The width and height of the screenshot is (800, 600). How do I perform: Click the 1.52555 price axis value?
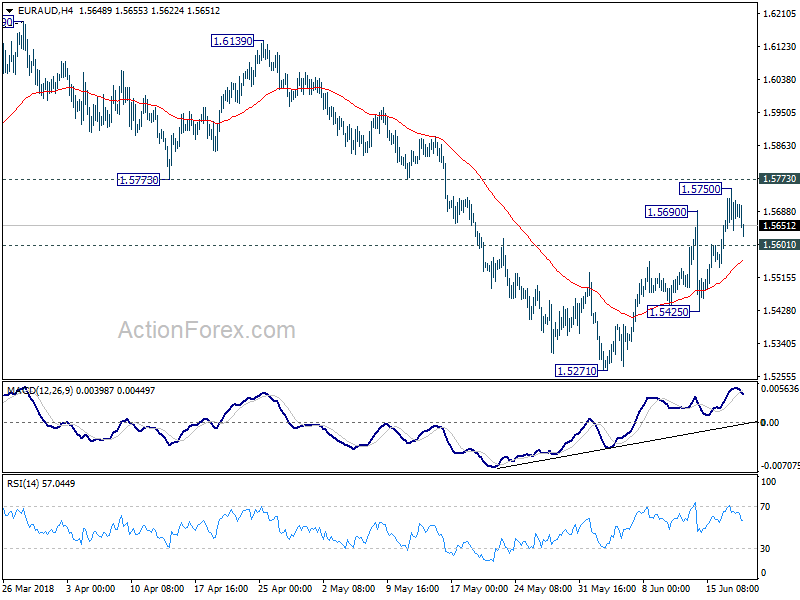[779, 377]
